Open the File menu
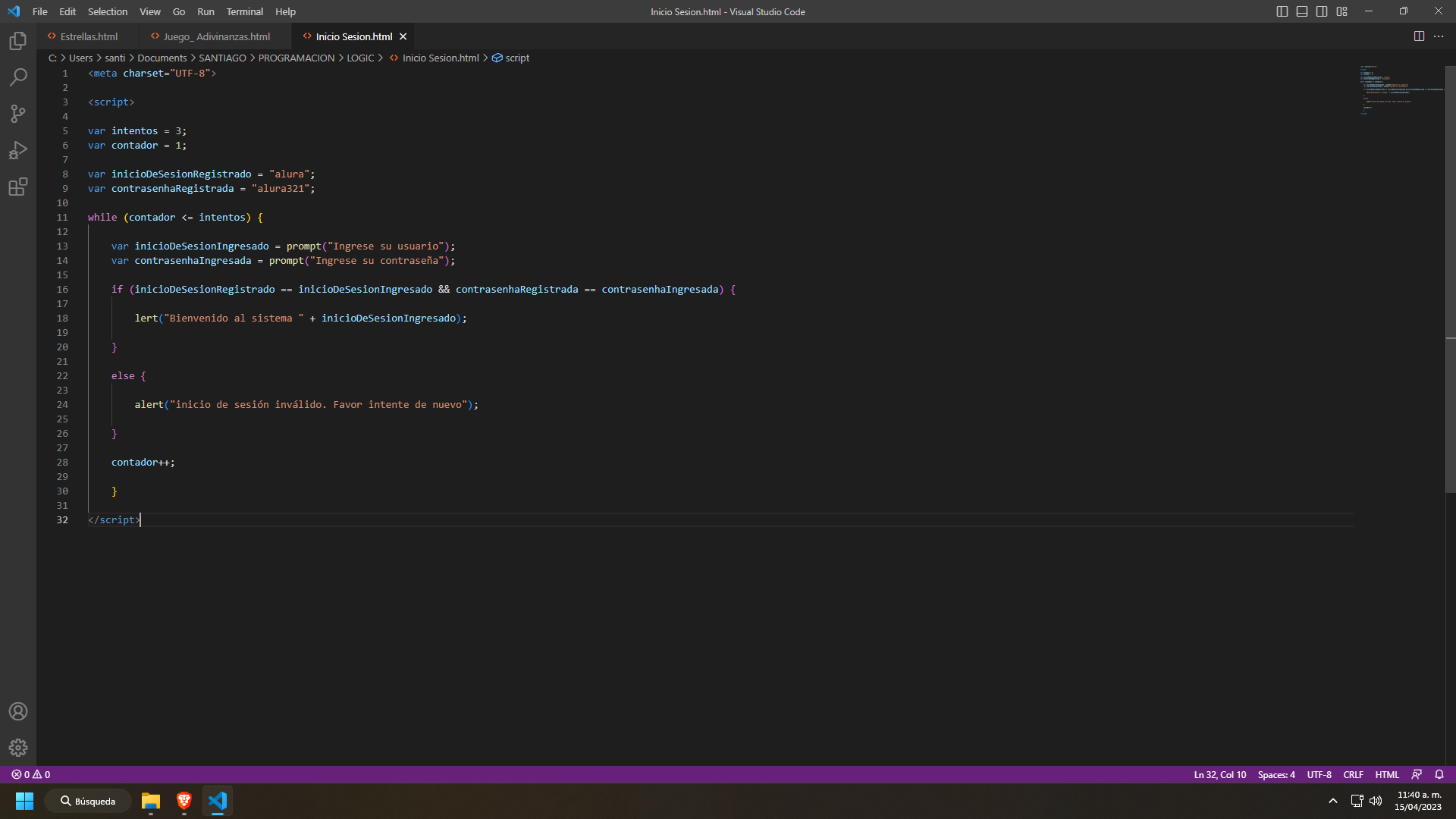Screen dimensions: 1456x819 click(40, 11)
